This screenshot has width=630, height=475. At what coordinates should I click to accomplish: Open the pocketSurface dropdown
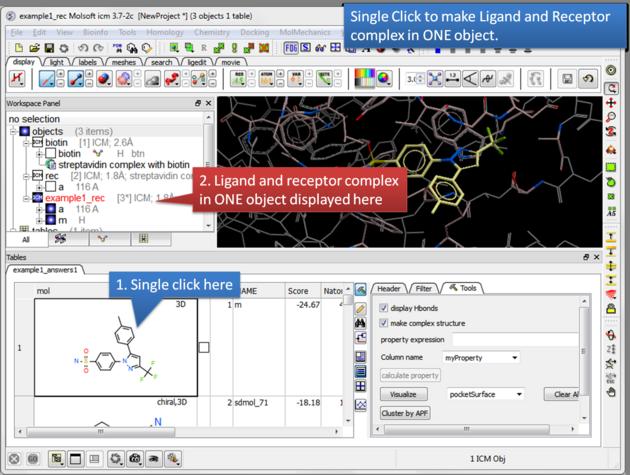coord(485,394)
